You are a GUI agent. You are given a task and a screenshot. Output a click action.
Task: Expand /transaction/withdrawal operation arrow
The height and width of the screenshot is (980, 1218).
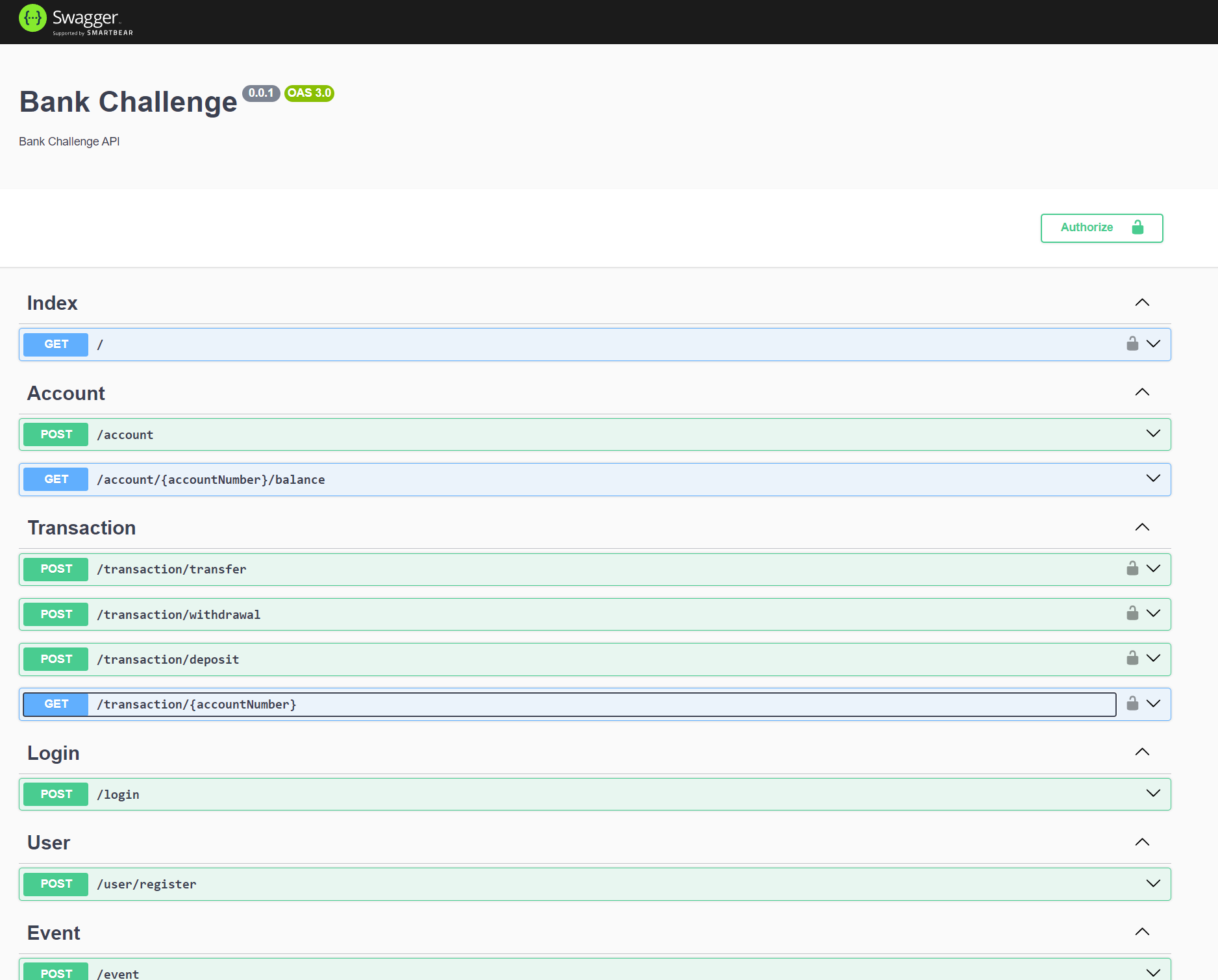click(1153, 613)
